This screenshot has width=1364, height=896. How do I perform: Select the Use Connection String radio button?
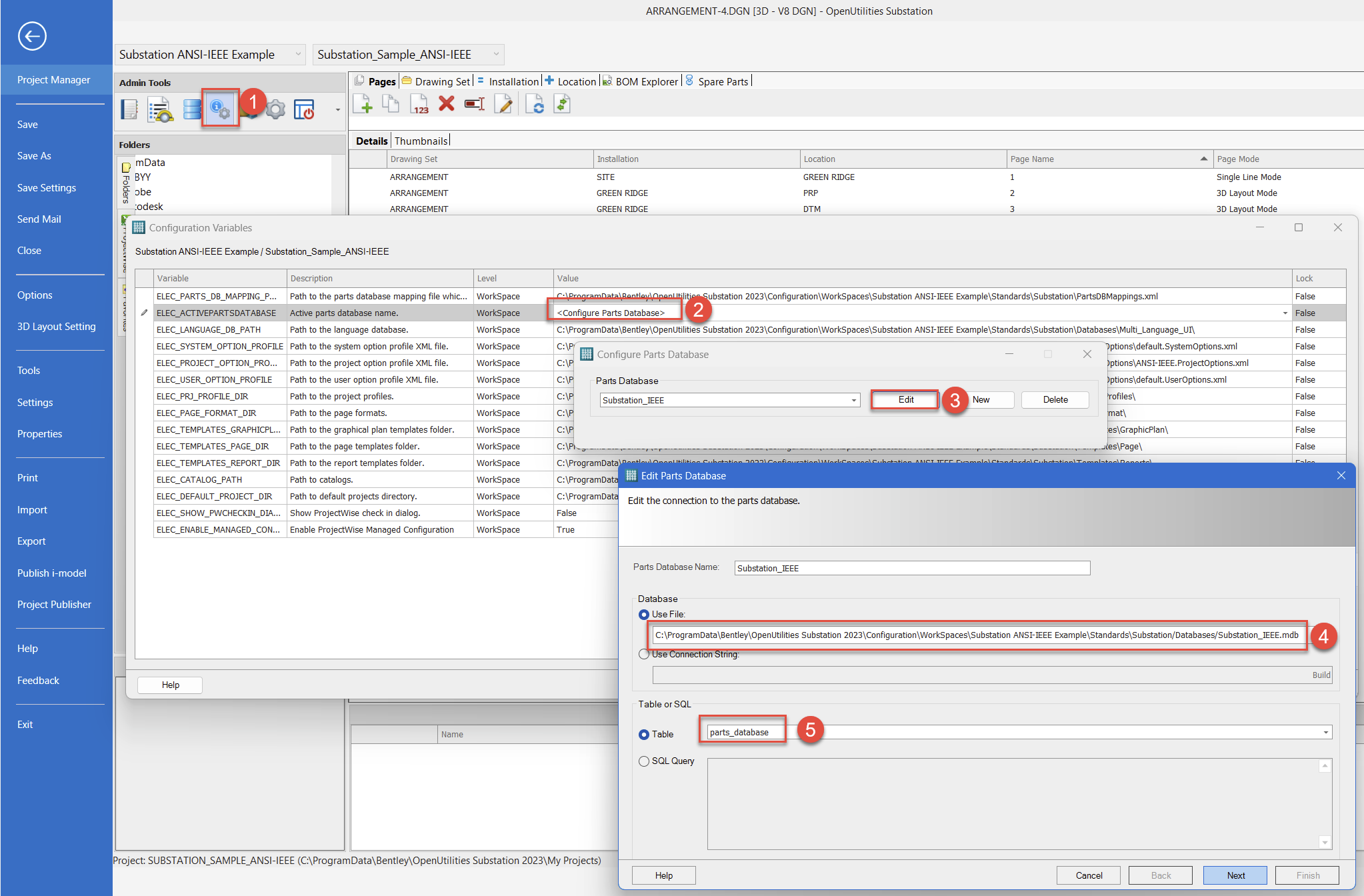click(x=644, y=655)
